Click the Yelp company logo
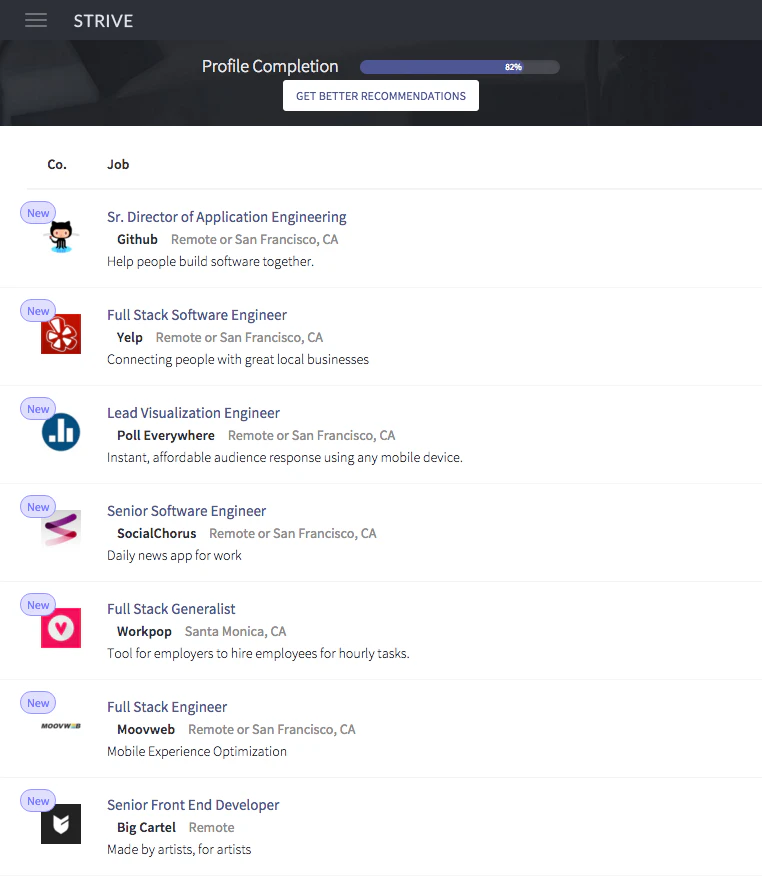This screenshot has width=762, height=885. 61,334
